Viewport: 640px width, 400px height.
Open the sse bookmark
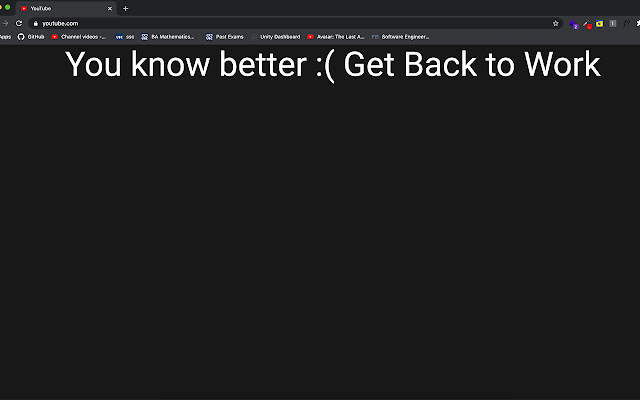click(x=125, y=37)
